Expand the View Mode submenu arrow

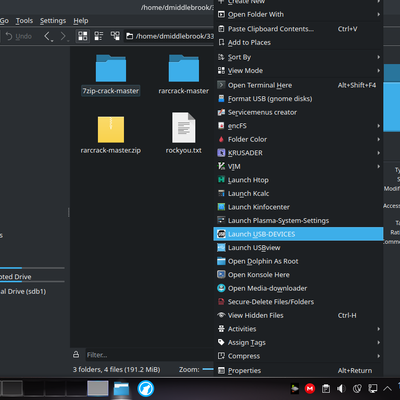point(378,71)
